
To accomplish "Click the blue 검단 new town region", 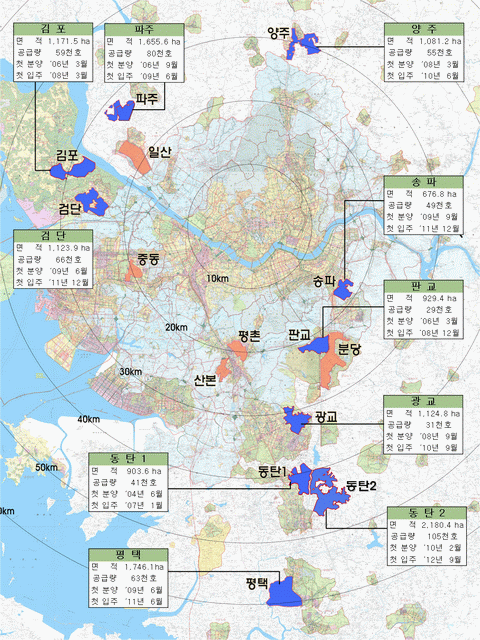I will pyautogui.click(x=92, y=202).
